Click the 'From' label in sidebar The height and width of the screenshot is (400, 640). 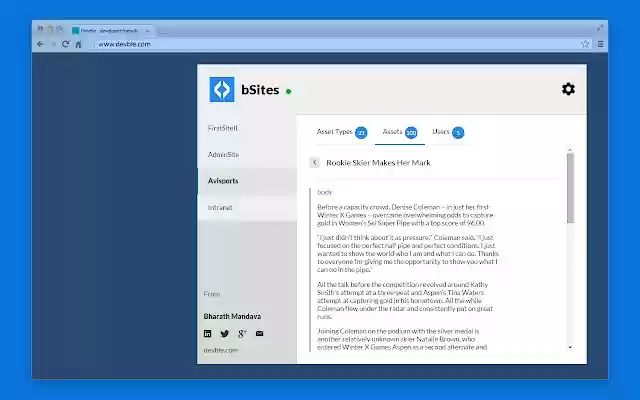(211, 294)
